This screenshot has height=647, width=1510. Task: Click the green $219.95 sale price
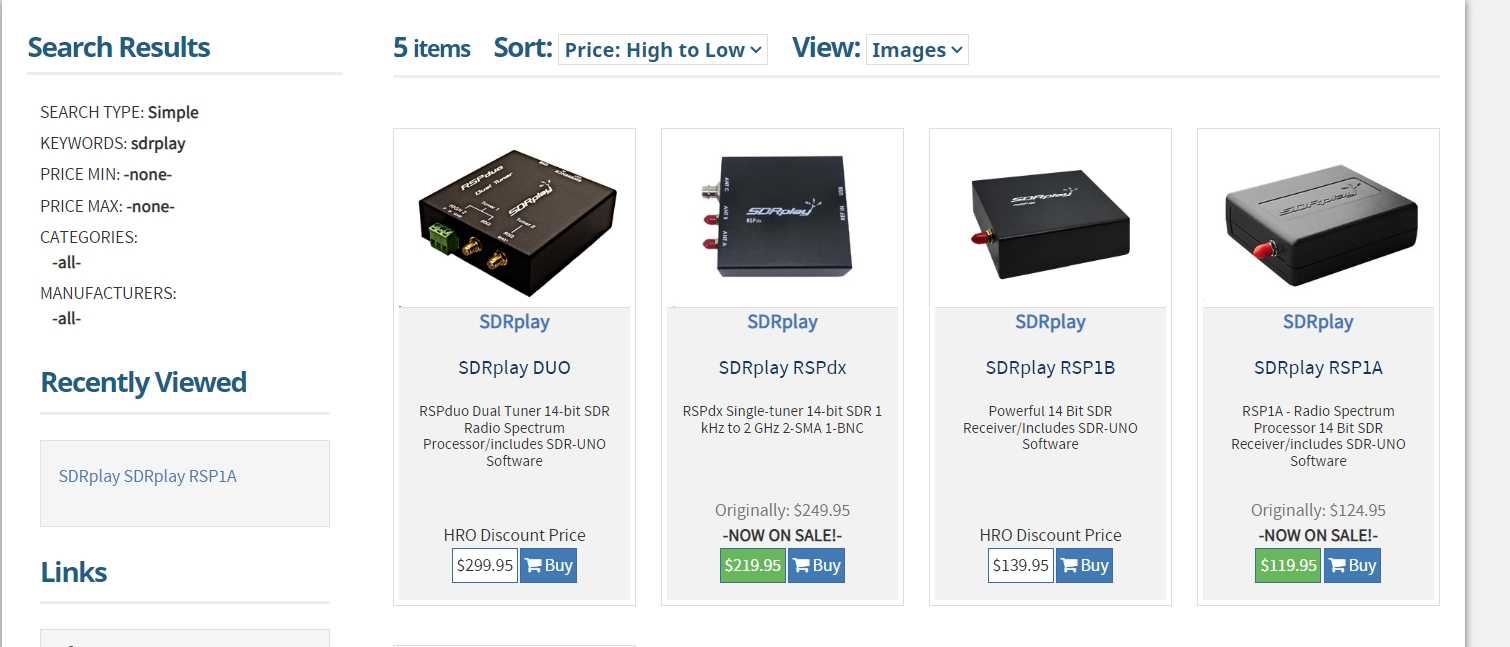click(753, 565)
